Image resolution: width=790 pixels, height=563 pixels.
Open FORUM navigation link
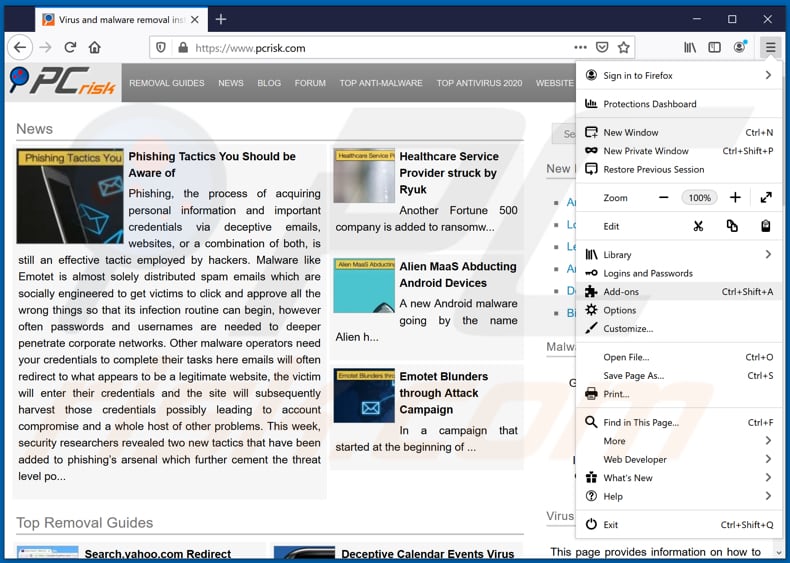310,83
